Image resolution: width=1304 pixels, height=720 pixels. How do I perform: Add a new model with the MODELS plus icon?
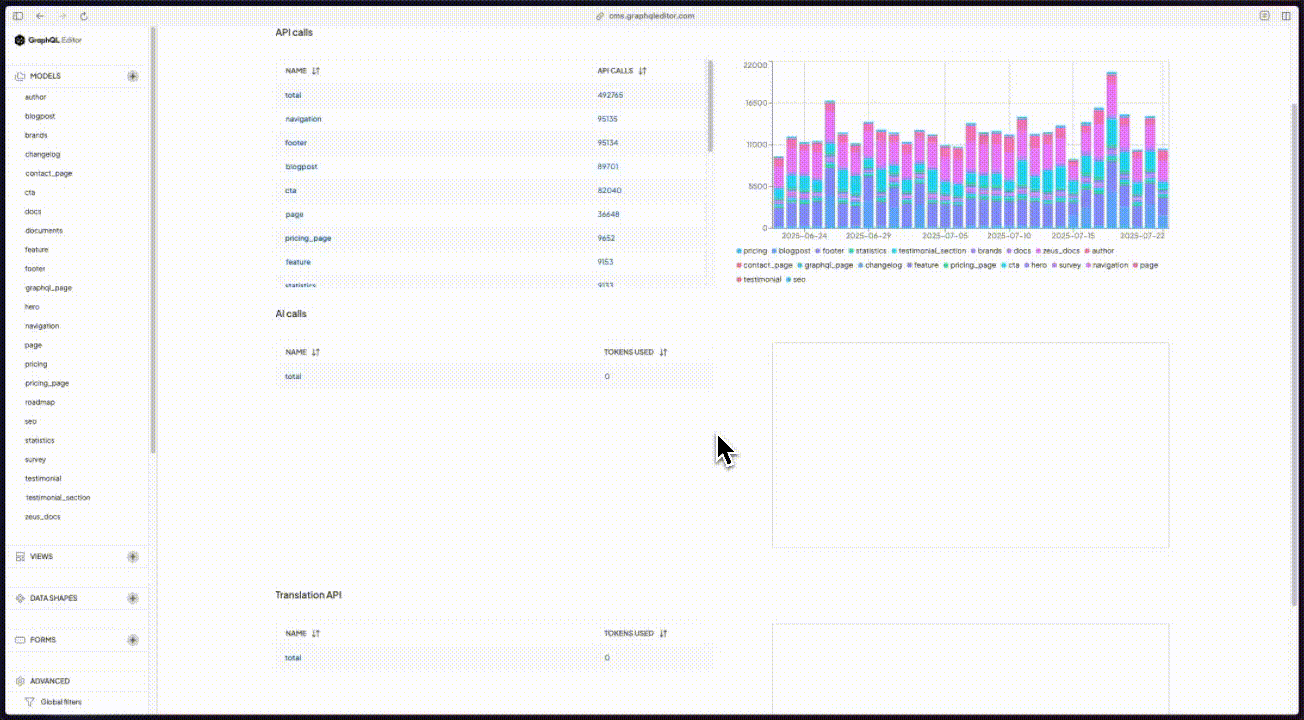133,76
